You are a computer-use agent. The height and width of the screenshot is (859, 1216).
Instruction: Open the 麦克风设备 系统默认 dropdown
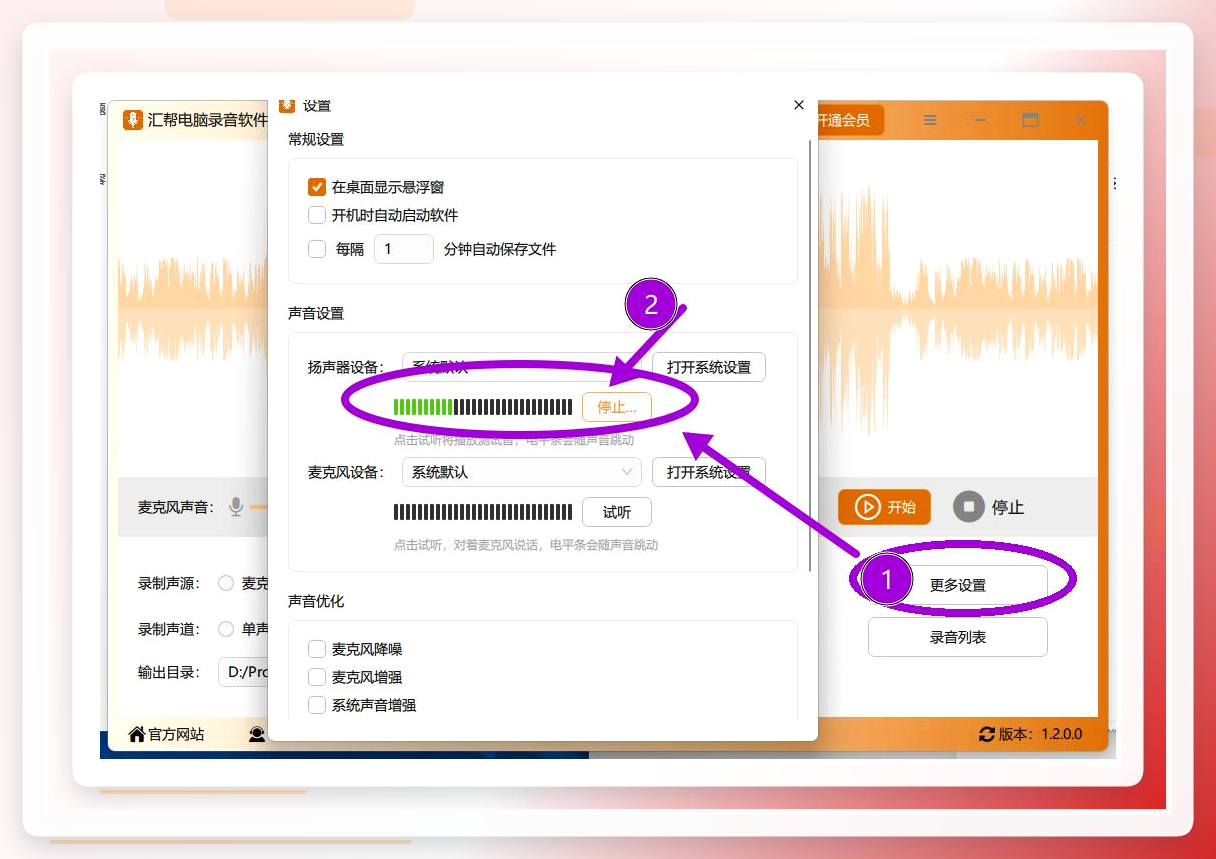[x=522, y=472]
